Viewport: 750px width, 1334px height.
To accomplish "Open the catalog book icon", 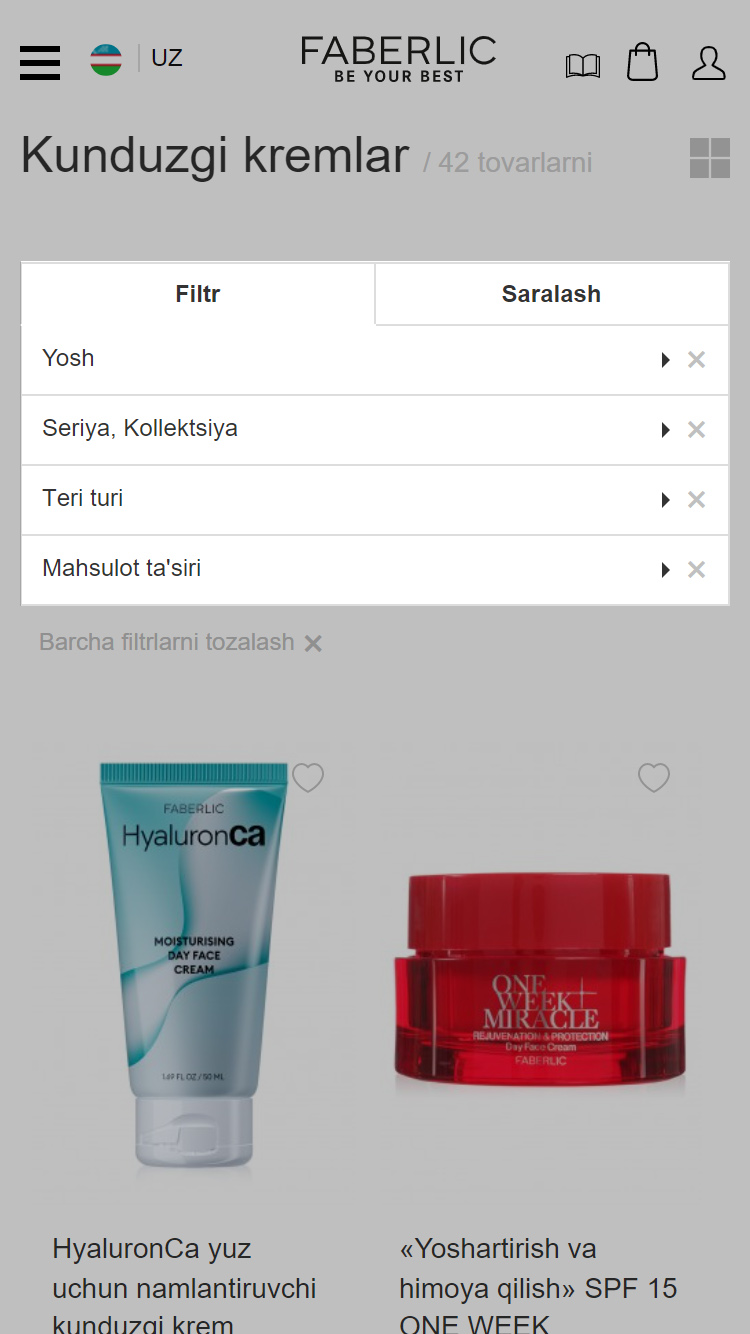I will pos(583,66).
